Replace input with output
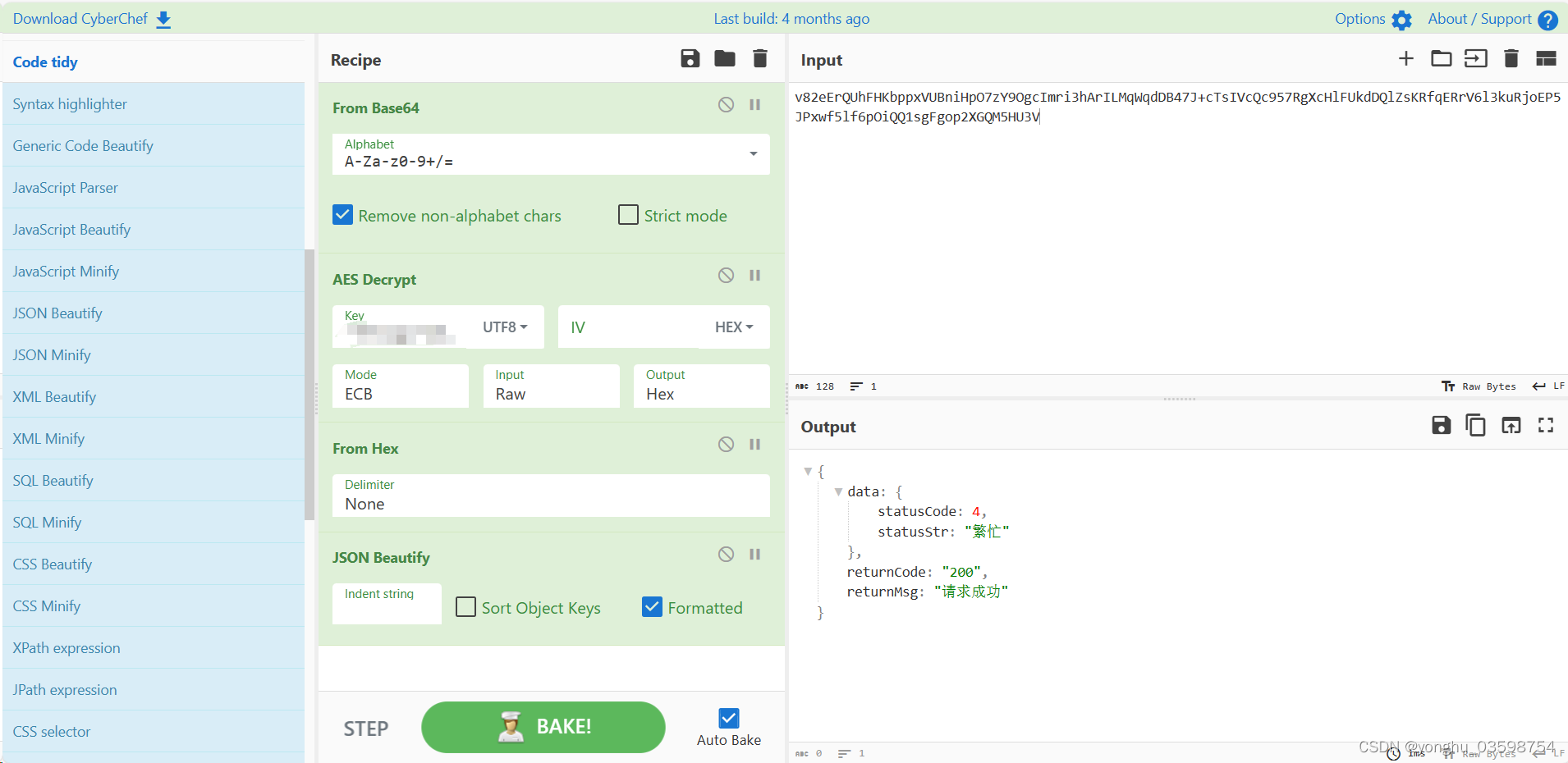 point(1511,425)
